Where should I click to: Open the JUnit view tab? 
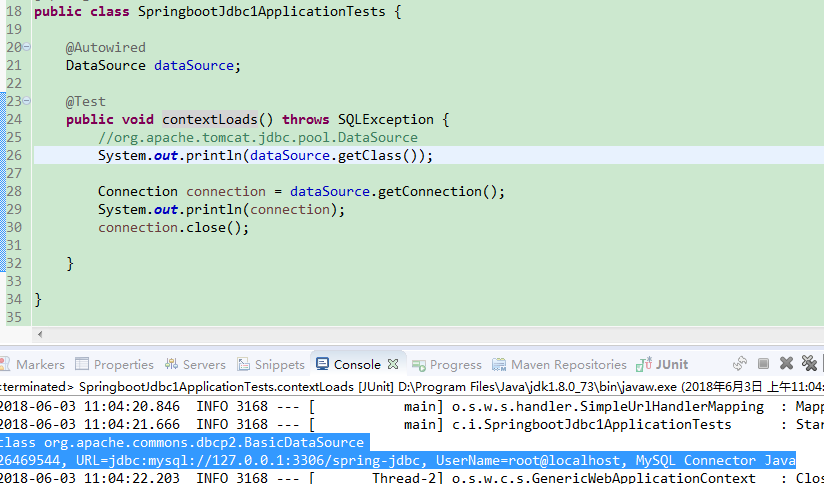click(662, 364)
